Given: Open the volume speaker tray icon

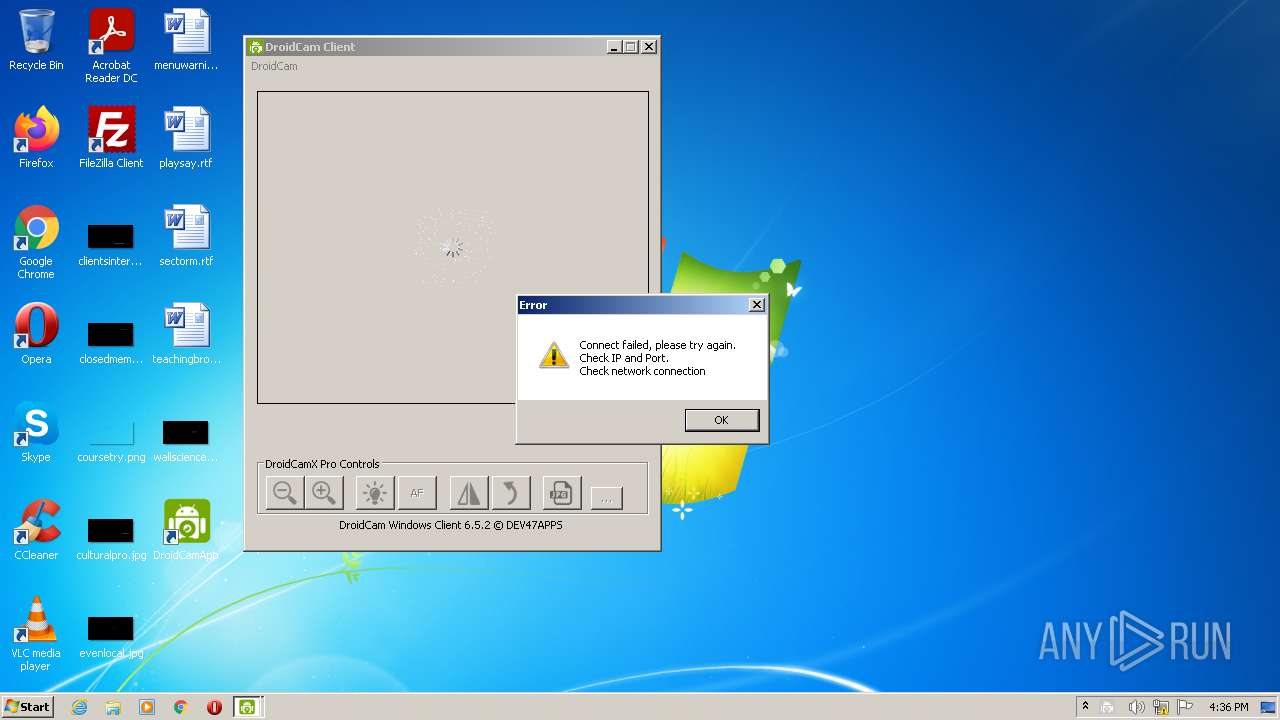Looking at the screenshot, I should click(1136, 707).
